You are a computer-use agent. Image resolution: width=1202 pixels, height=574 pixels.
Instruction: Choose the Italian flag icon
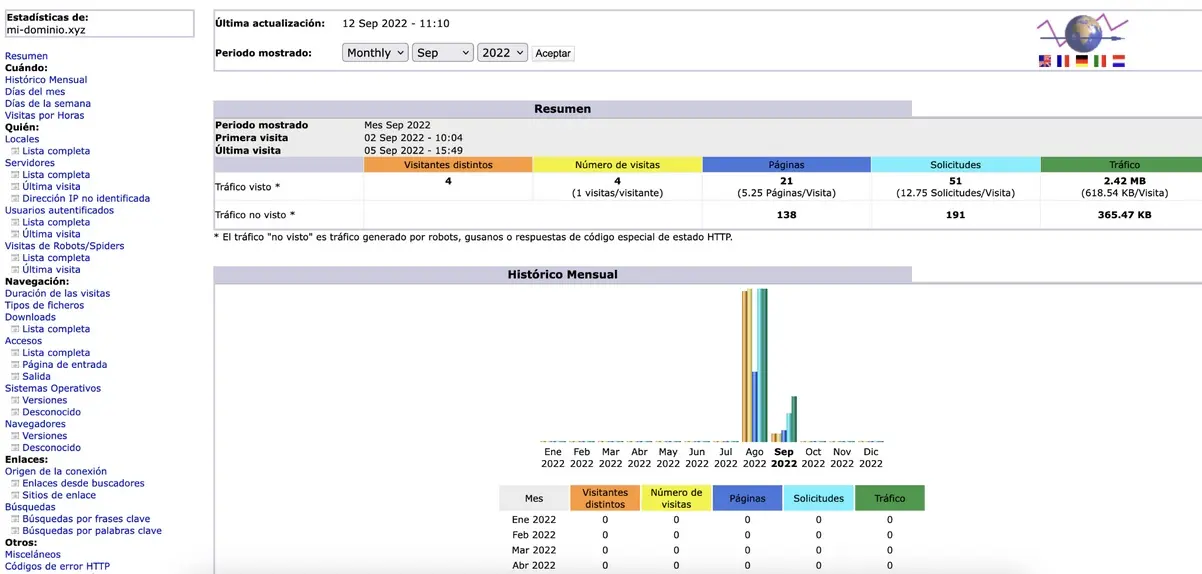point(1100,61)
